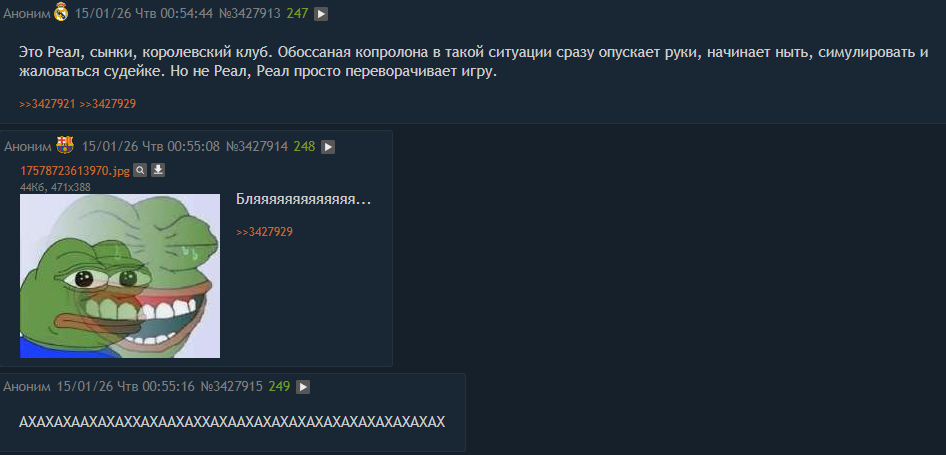The image size is (946, 455).
Task: Follow reply link >>3427921
Action: [x=47, y=104]
